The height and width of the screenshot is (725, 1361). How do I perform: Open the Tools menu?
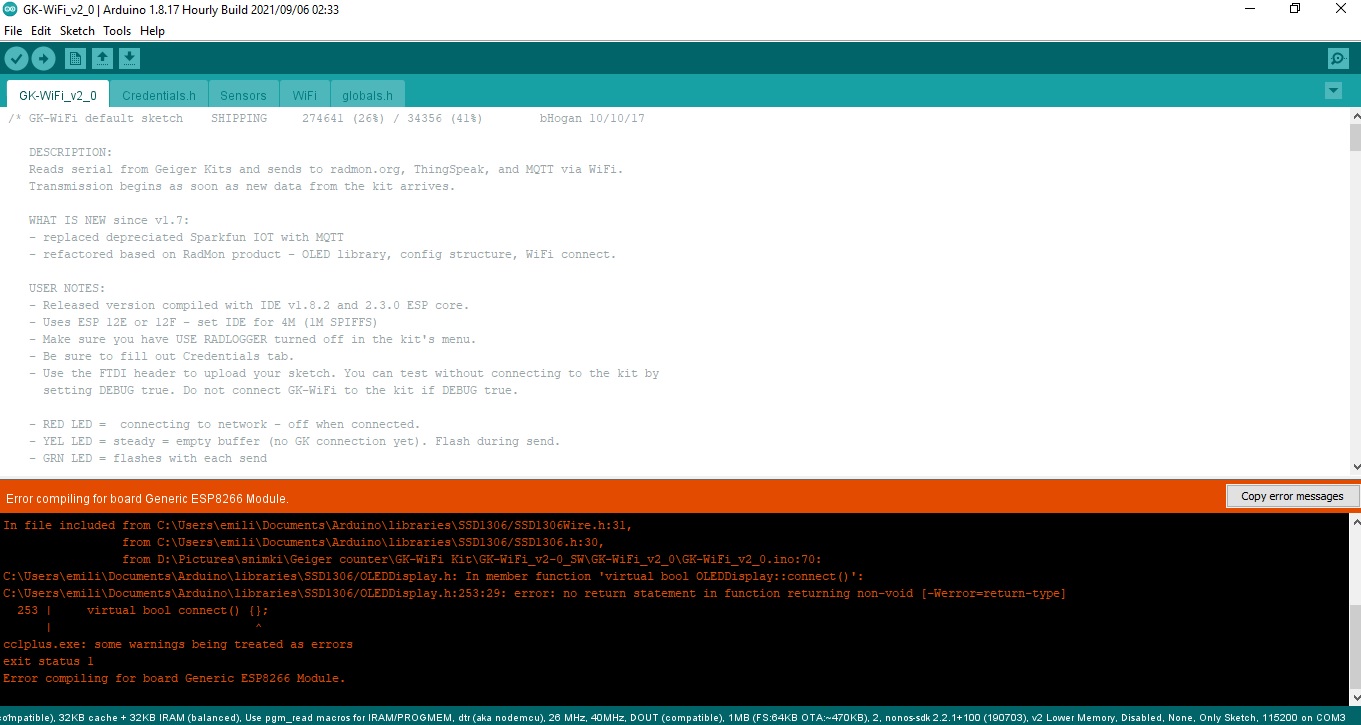pos(117,31)
